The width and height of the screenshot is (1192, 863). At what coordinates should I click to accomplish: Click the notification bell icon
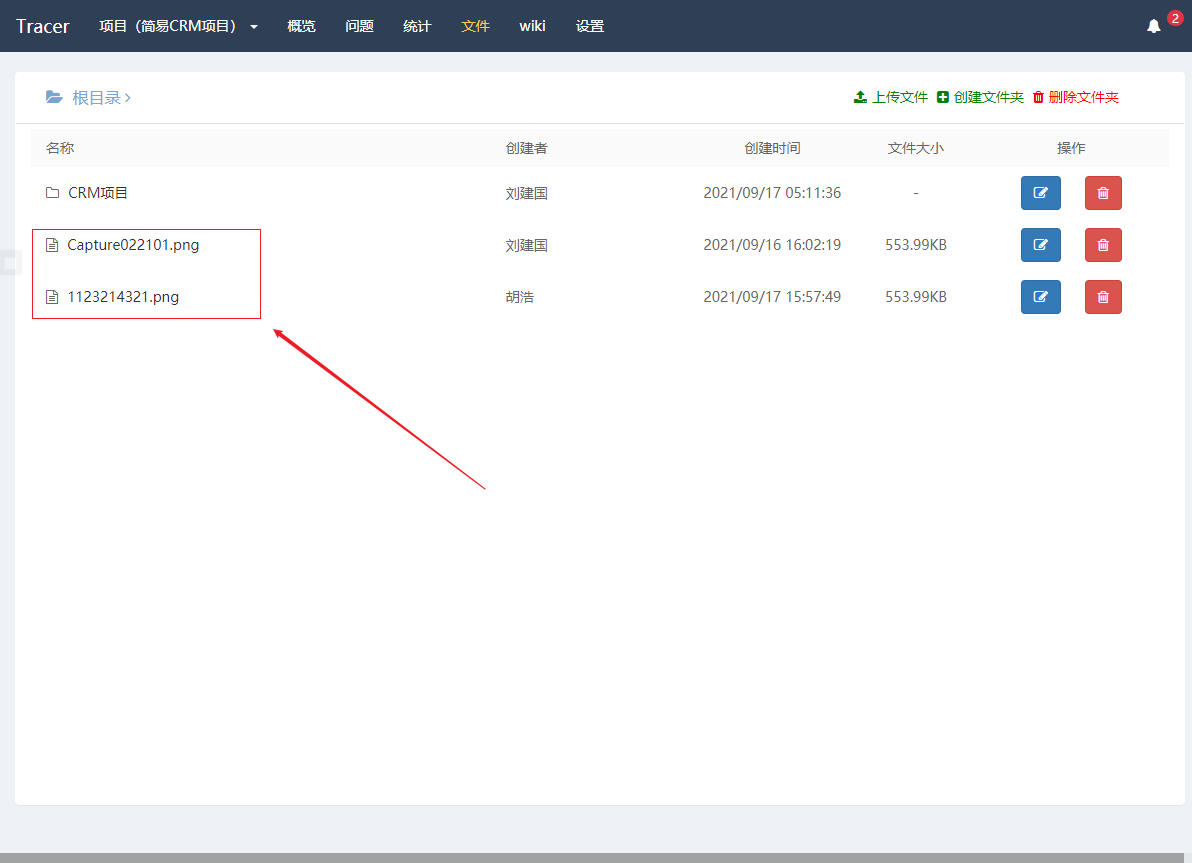[1154, 27]
